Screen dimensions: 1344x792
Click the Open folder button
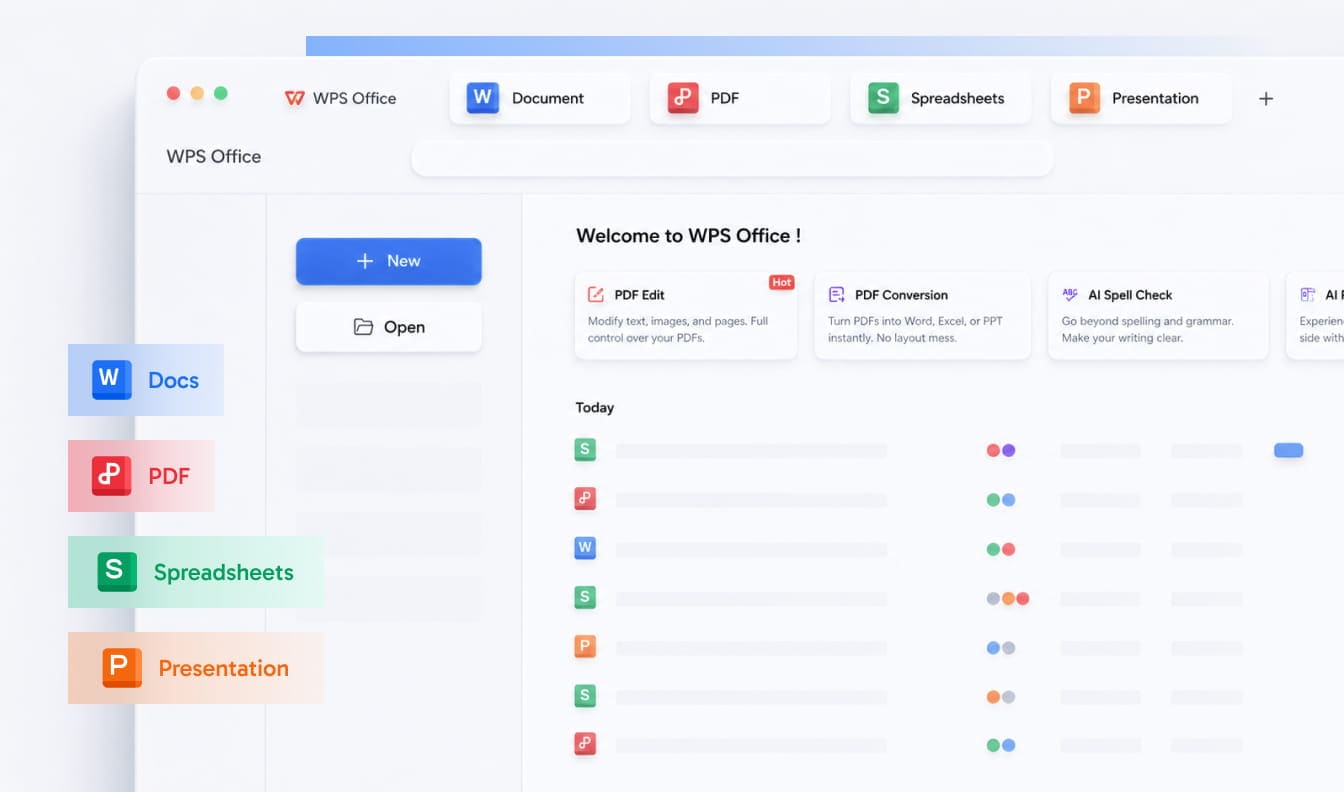click(389, 327)
